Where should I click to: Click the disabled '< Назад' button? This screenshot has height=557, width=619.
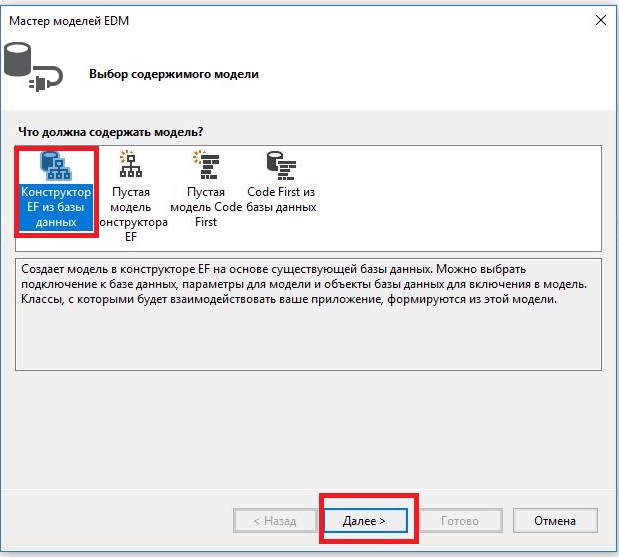tap(274, 521)
